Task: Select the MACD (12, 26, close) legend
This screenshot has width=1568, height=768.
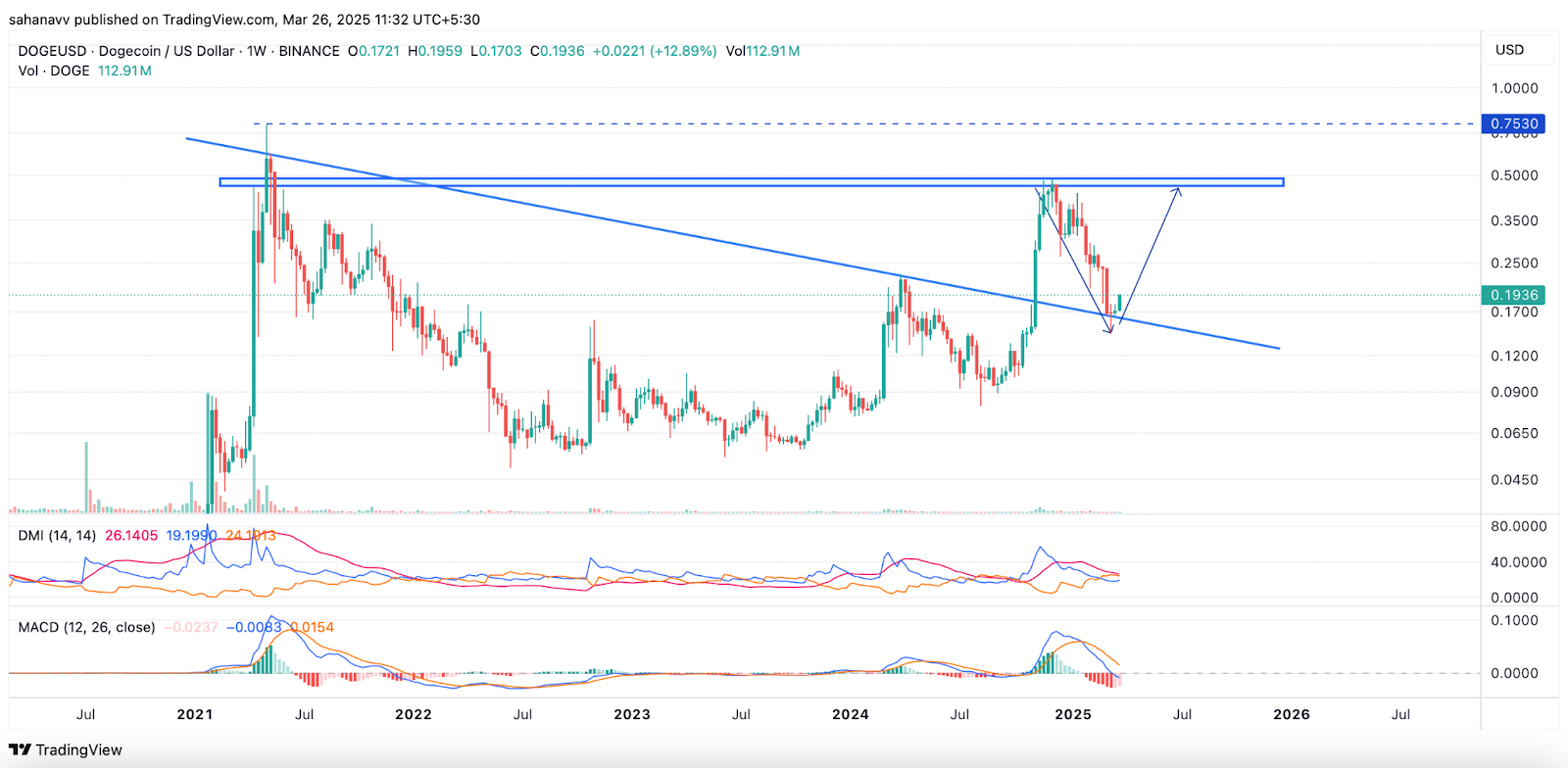Action: pos(86,627)
